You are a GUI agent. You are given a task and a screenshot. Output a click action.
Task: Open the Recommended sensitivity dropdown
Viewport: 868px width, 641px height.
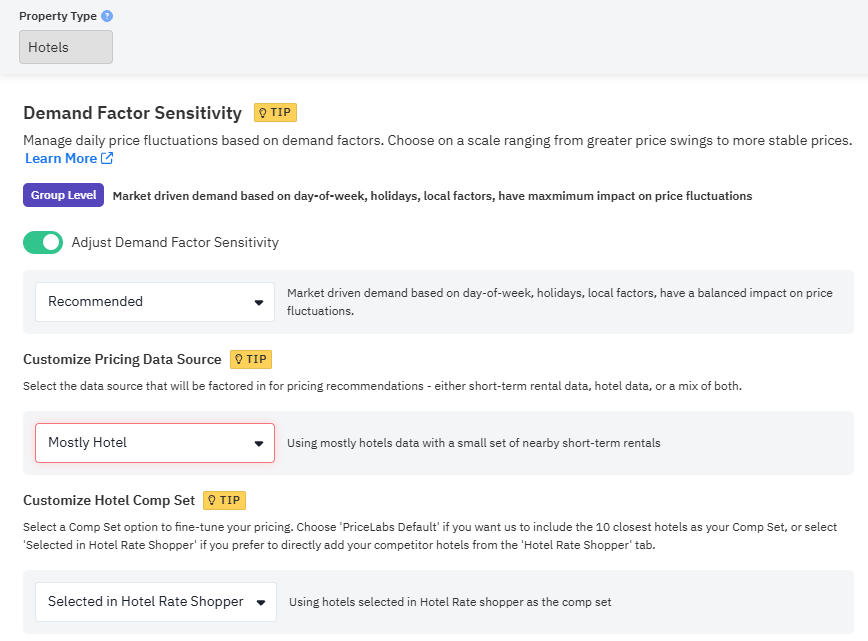coord(155,302)
